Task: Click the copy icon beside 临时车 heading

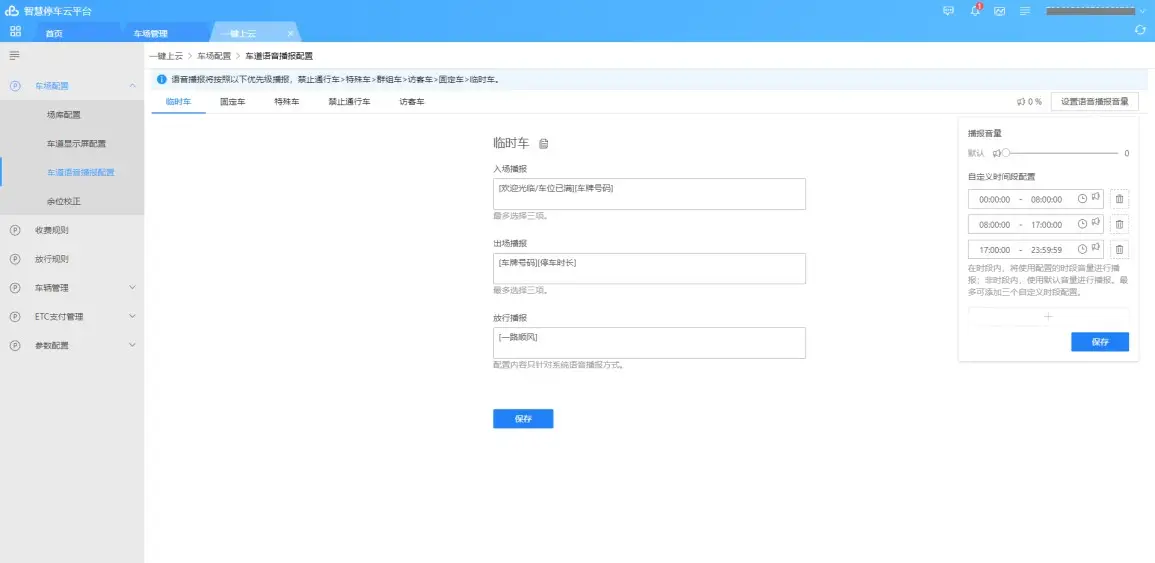Action: coord(544,144)
